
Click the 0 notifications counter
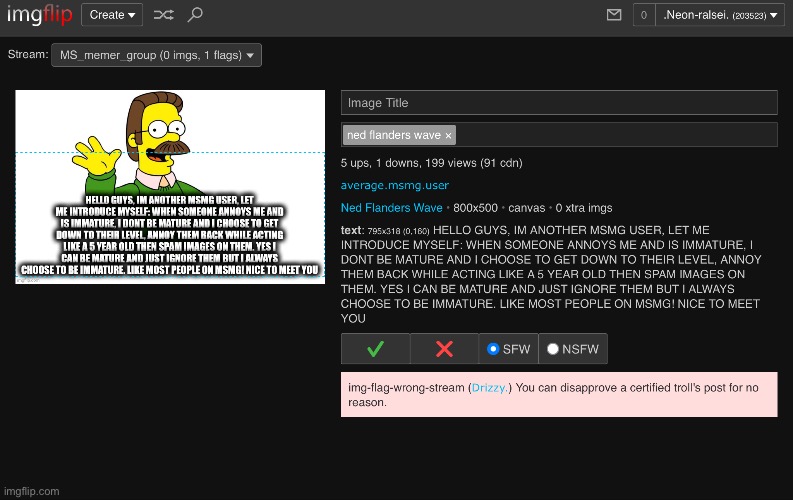coord(643,15)
